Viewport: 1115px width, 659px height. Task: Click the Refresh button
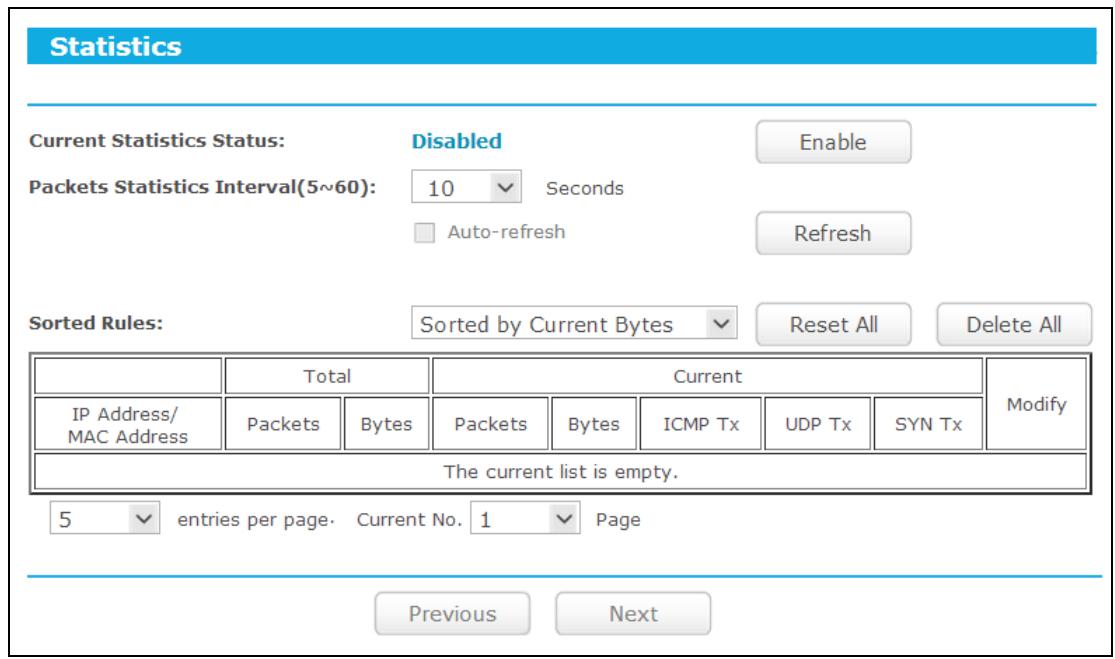833,233
